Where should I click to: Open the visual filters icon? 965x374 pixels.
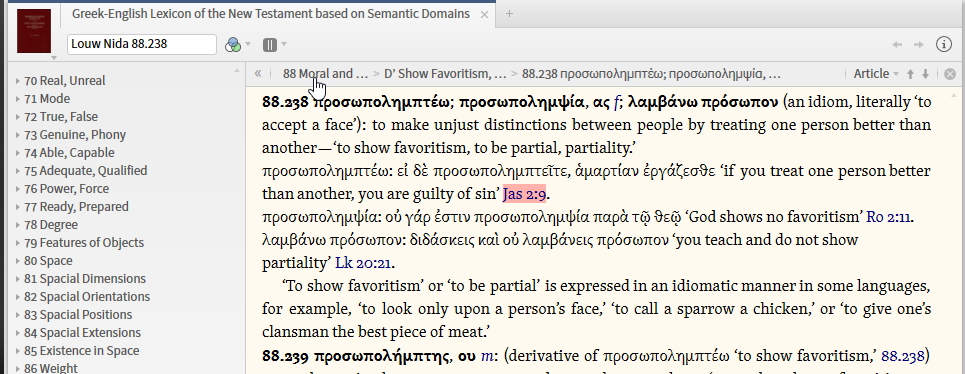click(x=233, y=44)
